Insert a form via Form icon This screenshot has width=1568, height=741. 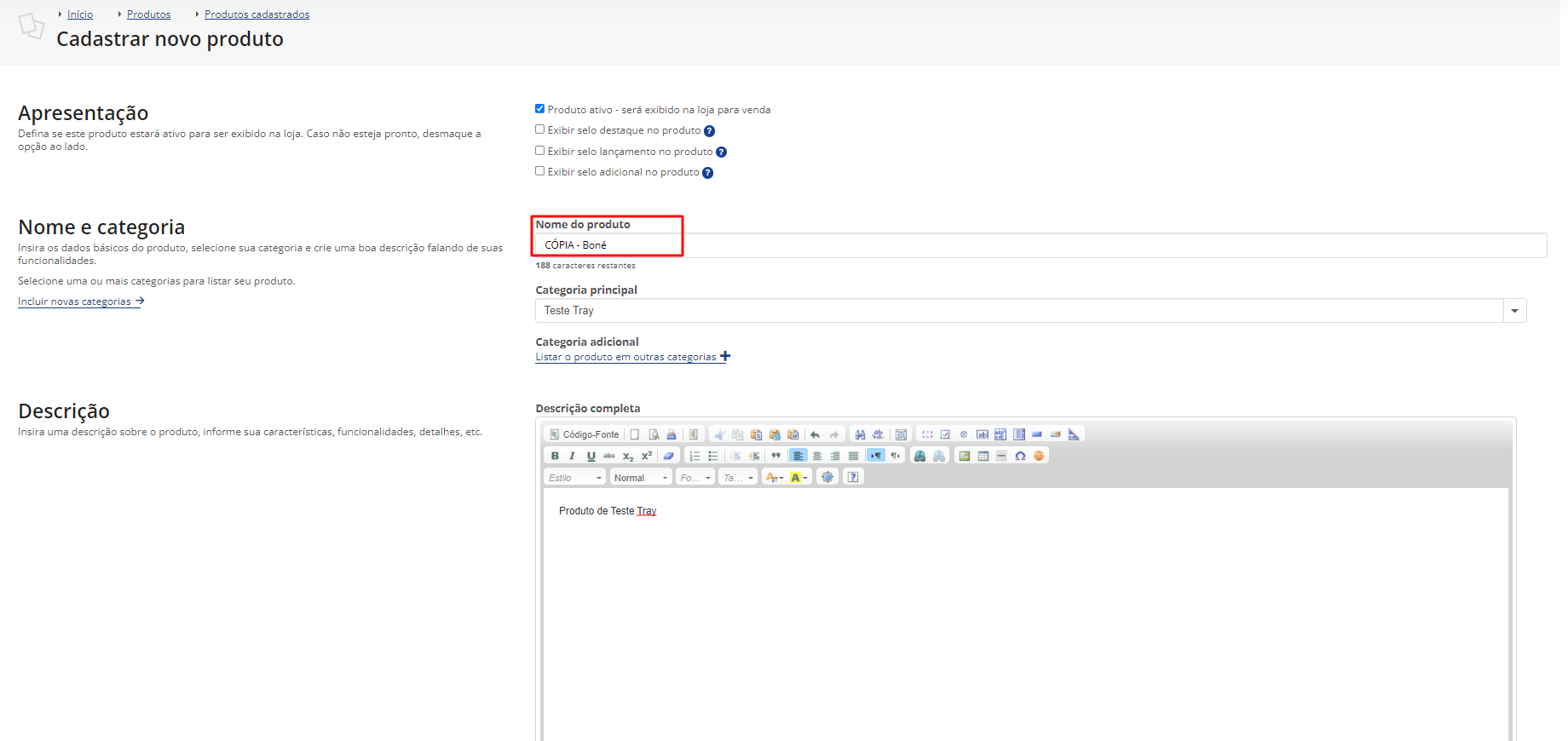coord(927,434)
